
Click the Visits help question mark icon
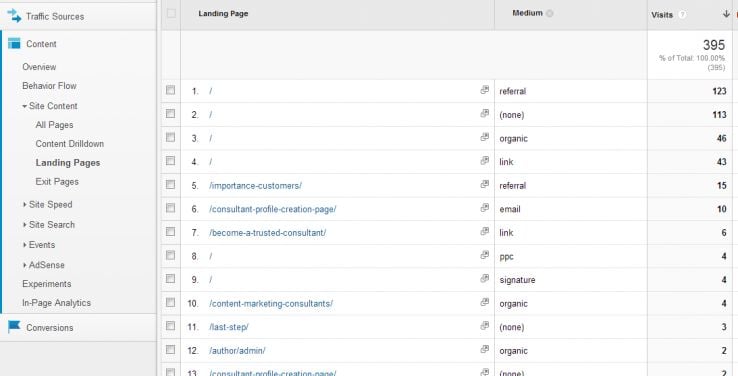point(682,15)
